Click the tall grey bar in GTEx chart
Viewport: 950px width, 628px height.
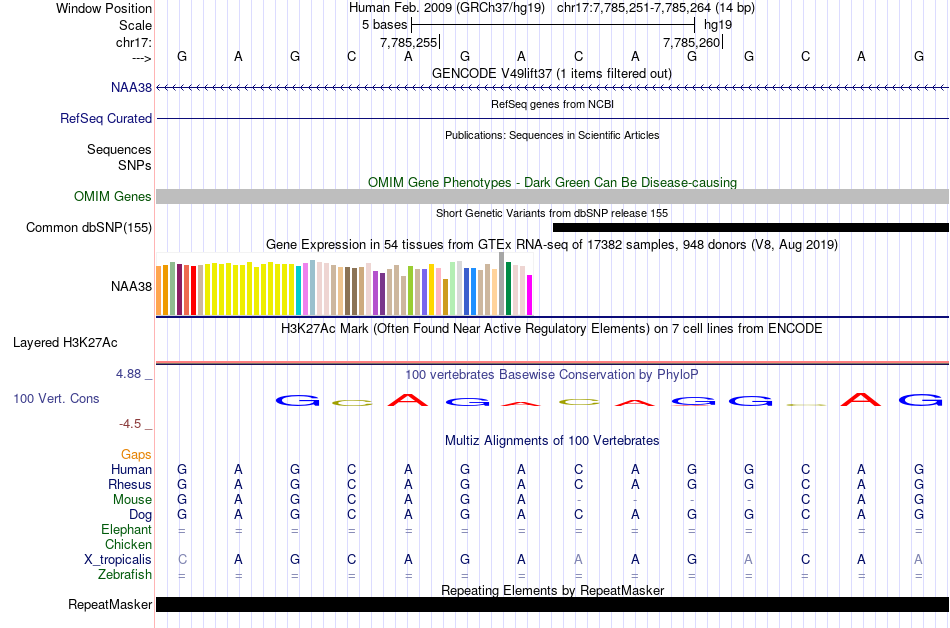502,283
